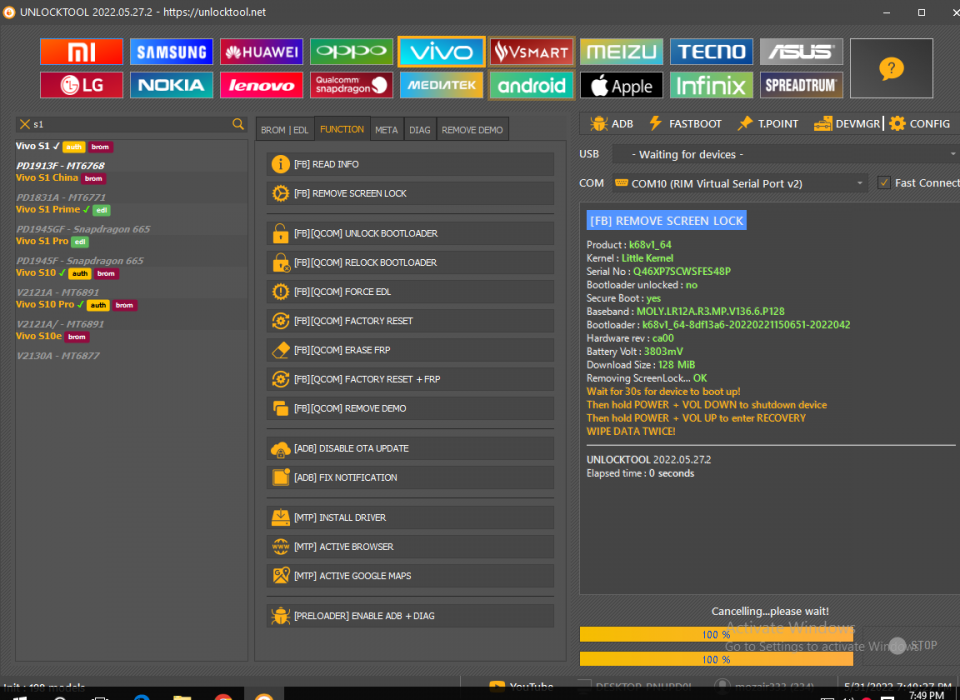Viewport: 960px width, 700px height.
Task: Run [FB][QCOM] ERASE FRP
Action: [x=410, y=350]
